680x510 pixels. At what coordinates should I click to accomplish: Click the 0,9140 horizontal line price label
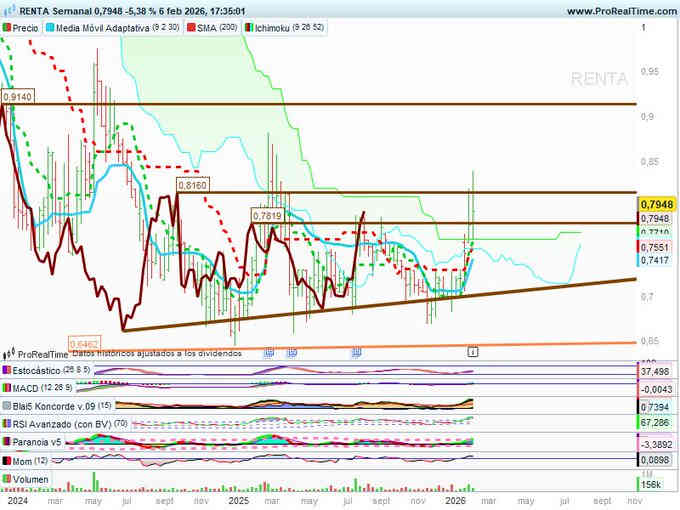click(18, 97)
